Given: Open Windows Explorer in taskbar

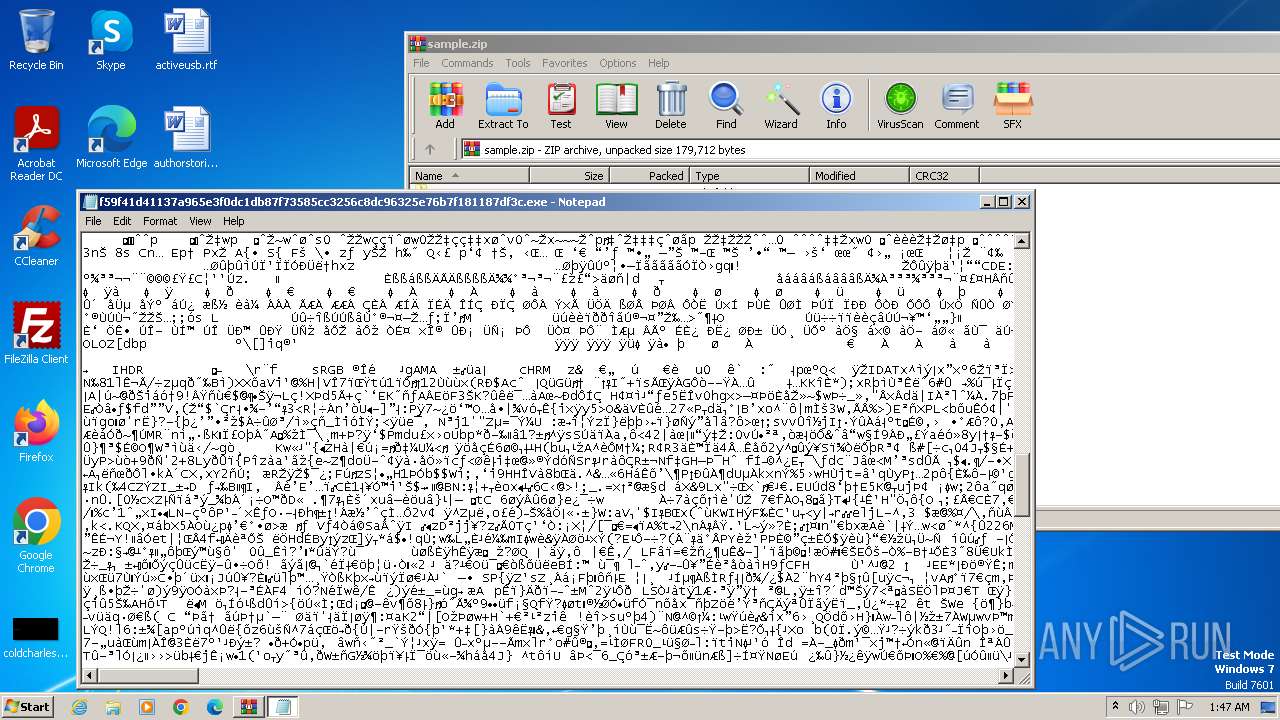Looking at the screenshot, I should click(112, 707).
